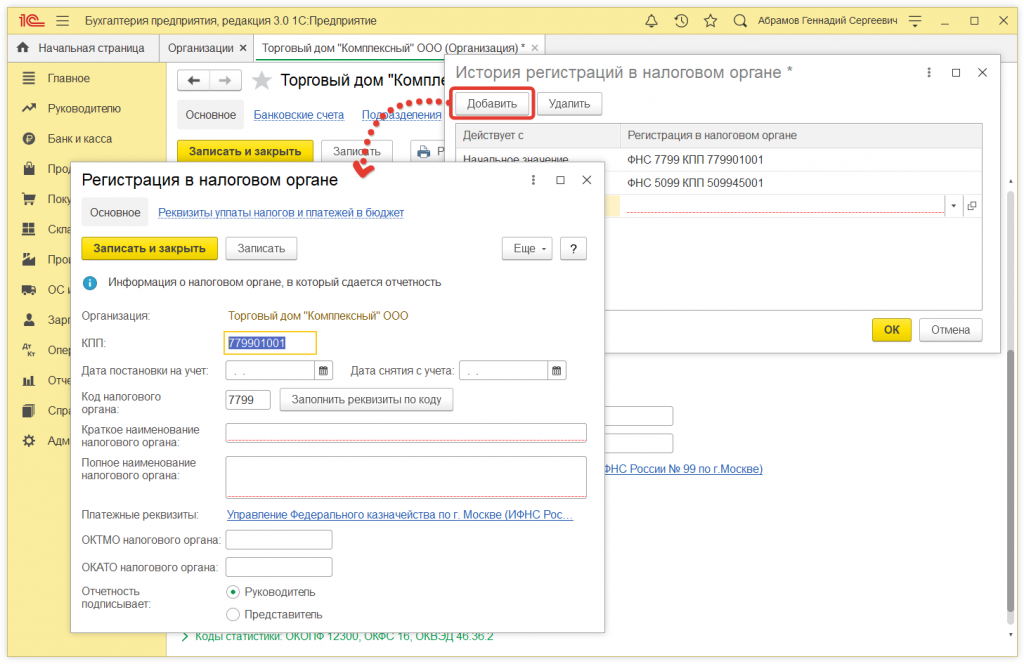1024x664 pixels.
Task: Open Реквизиты уплаты налогов и платежей link
Action: point(281,212)
